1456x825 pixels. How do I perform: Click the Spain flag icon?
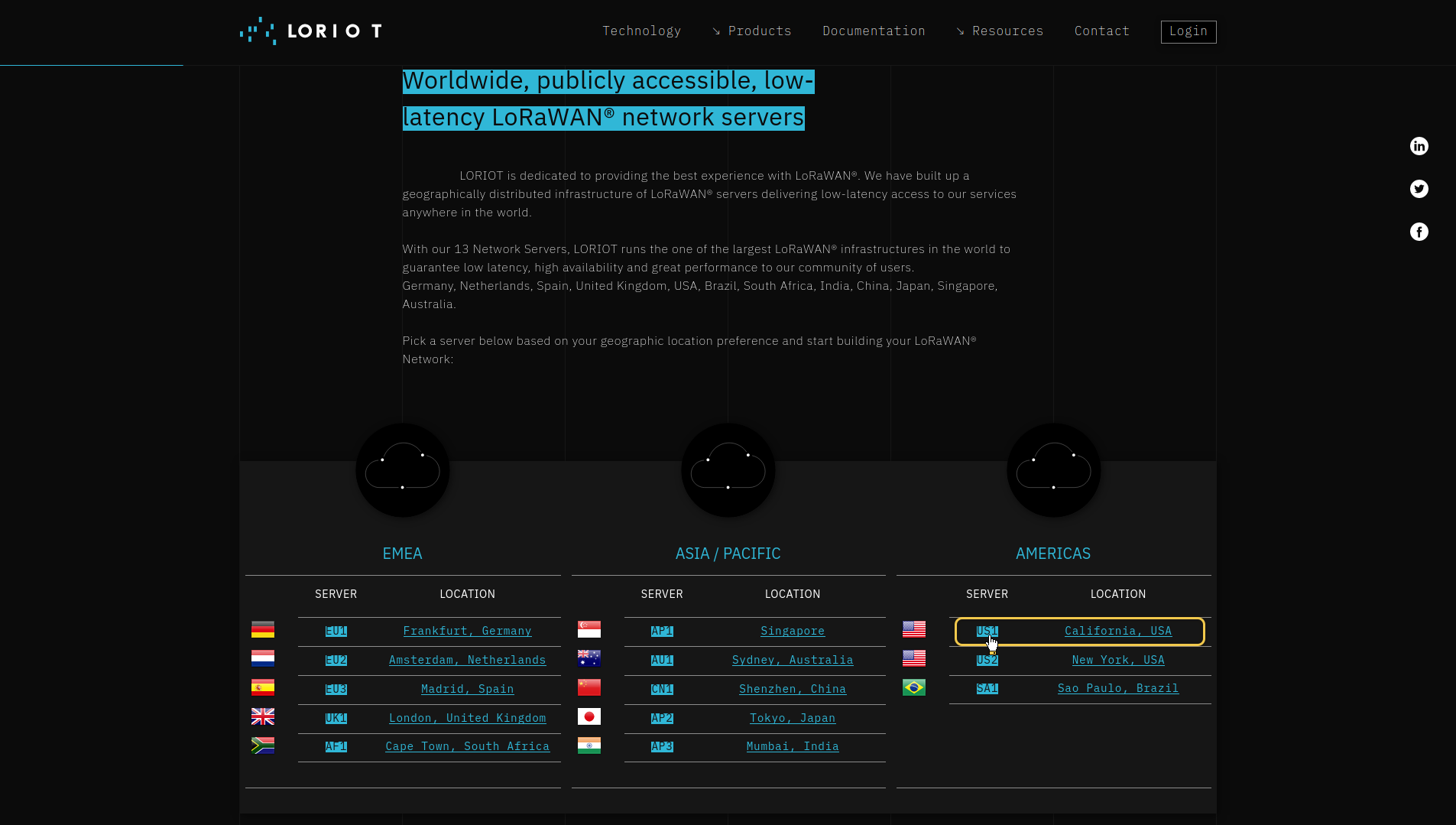click(x=263, y=687)
